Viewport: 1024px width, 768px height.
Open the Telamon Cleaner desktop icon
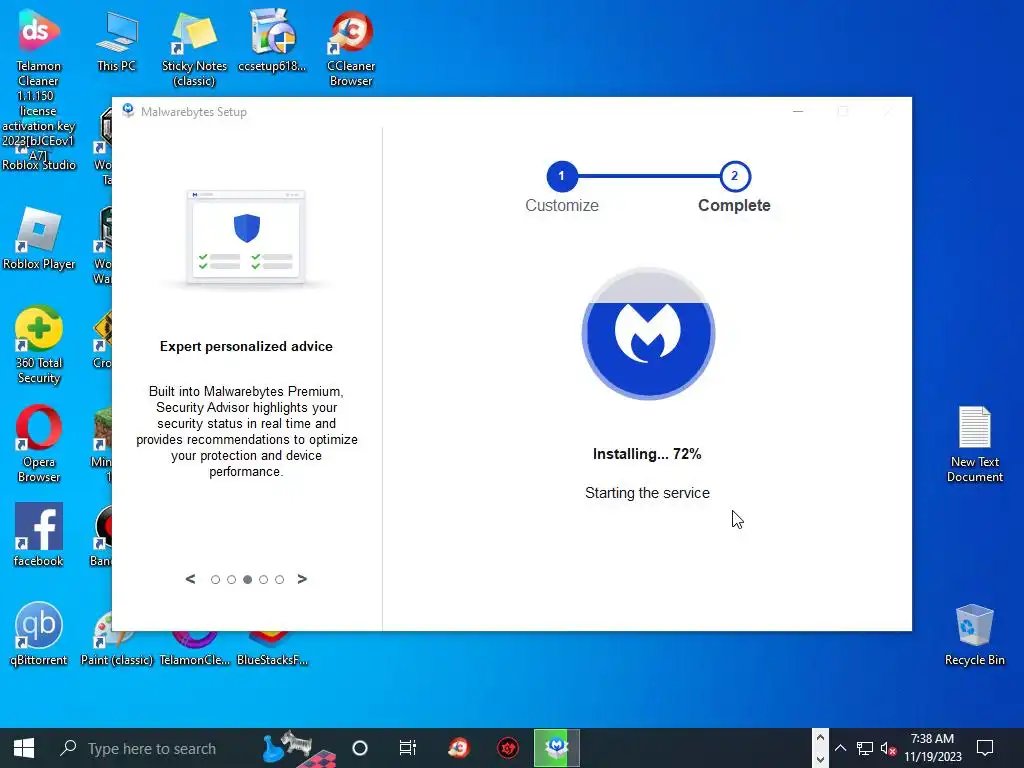(x=38, y=31)
